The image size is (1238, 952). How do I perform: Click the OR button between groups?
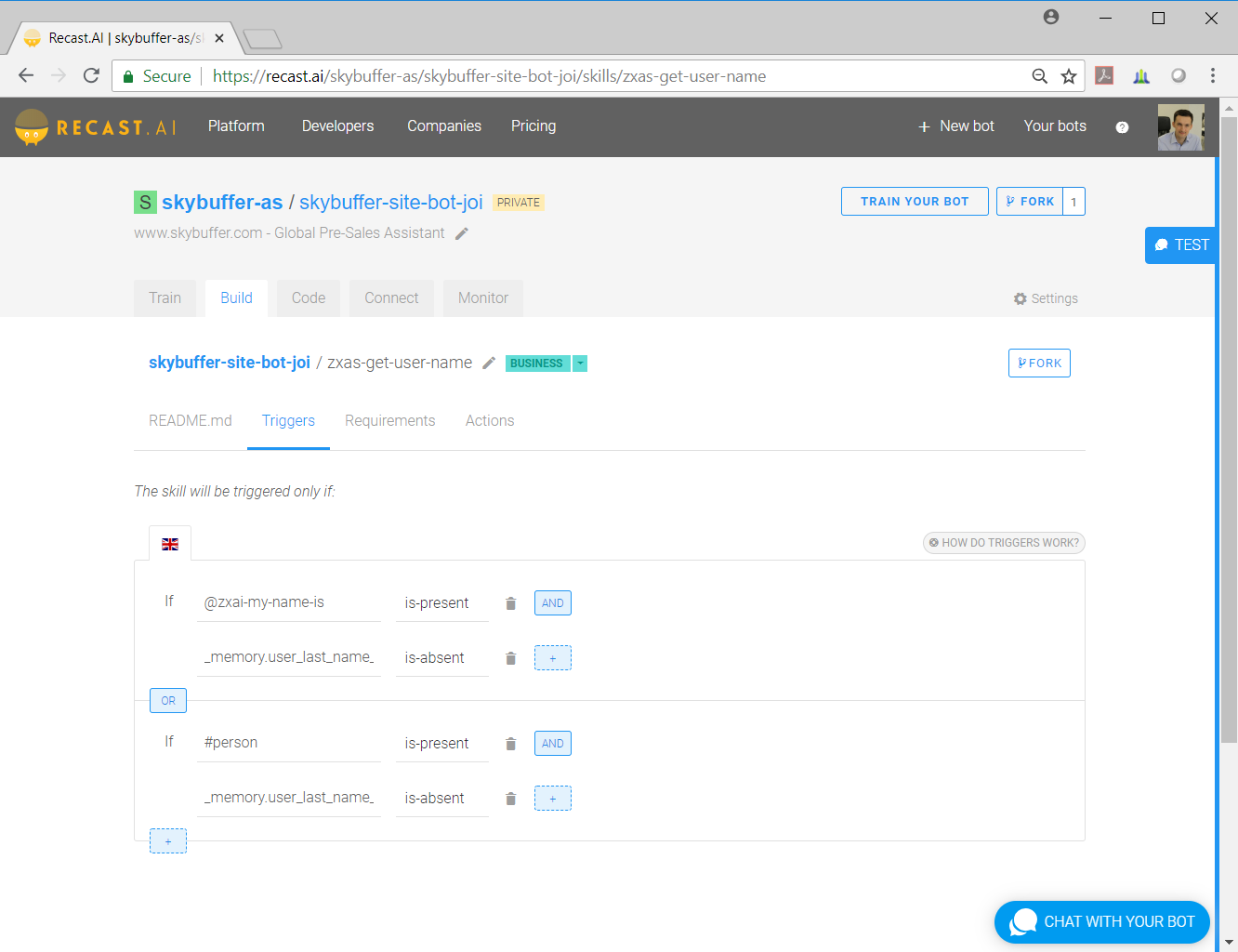point(168,701)
